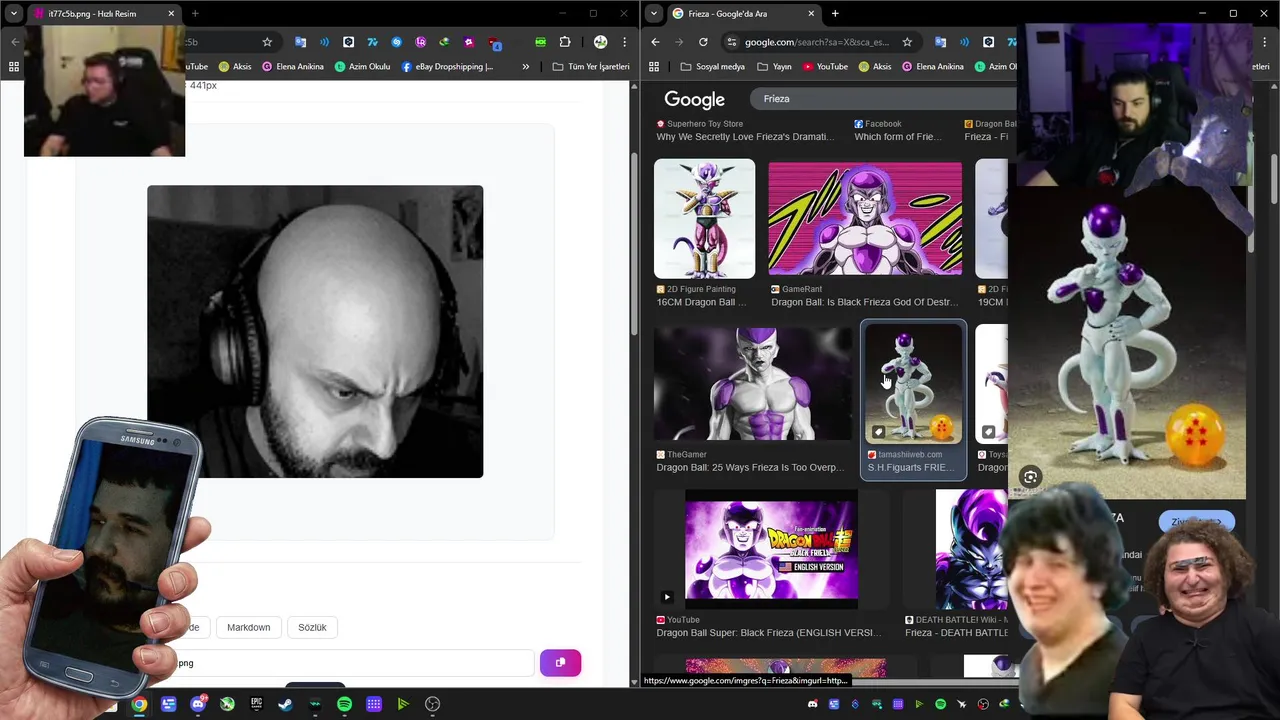Open the Tüm Yer İşaretleri bookmarks folder
Viewport: 1280px width, 720px height.
591,67
